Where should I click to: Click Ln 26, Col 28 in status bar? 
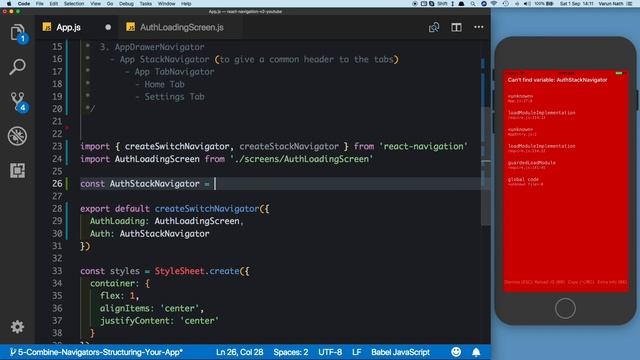(240, 352)
